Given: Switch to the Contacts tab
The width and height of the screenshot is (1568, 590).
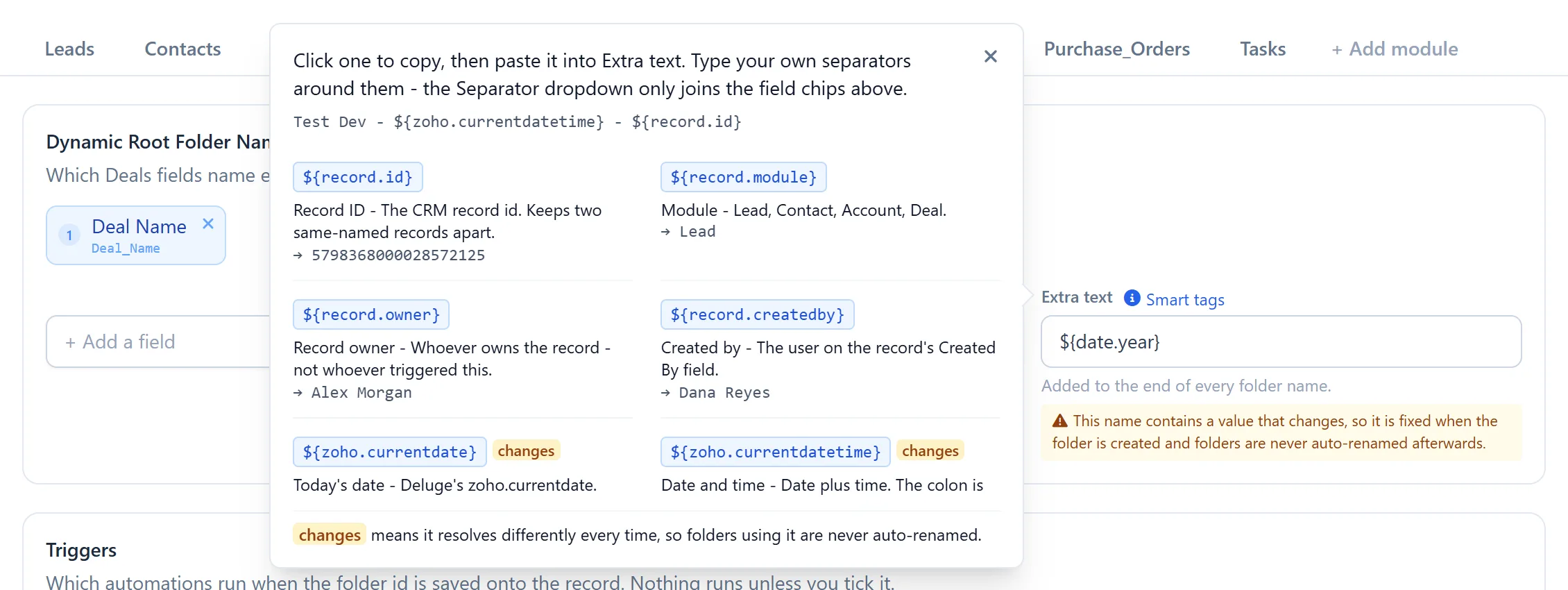Looking at the screenshot, I should (x=182, y=49).
